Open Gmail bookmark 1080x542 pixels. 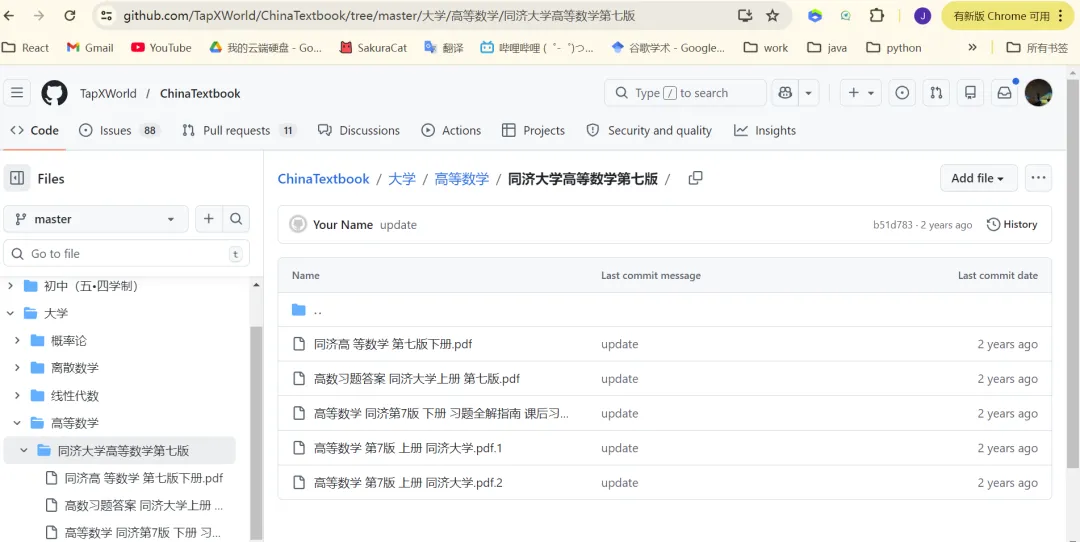[x=90, y=48]
